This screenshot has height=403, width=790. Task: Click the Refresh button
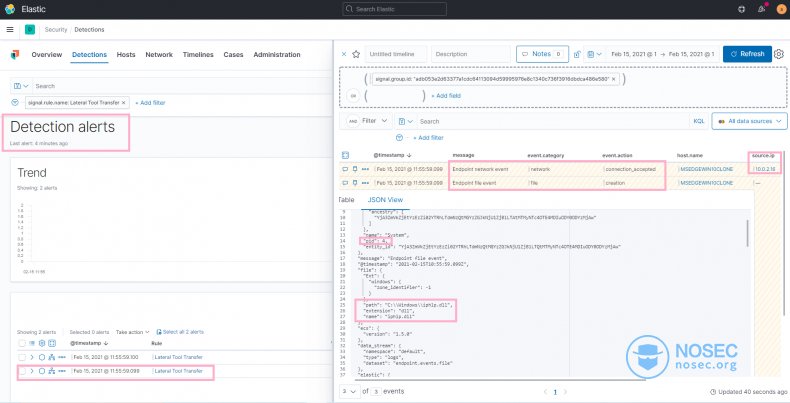click(x=747, y=54)
